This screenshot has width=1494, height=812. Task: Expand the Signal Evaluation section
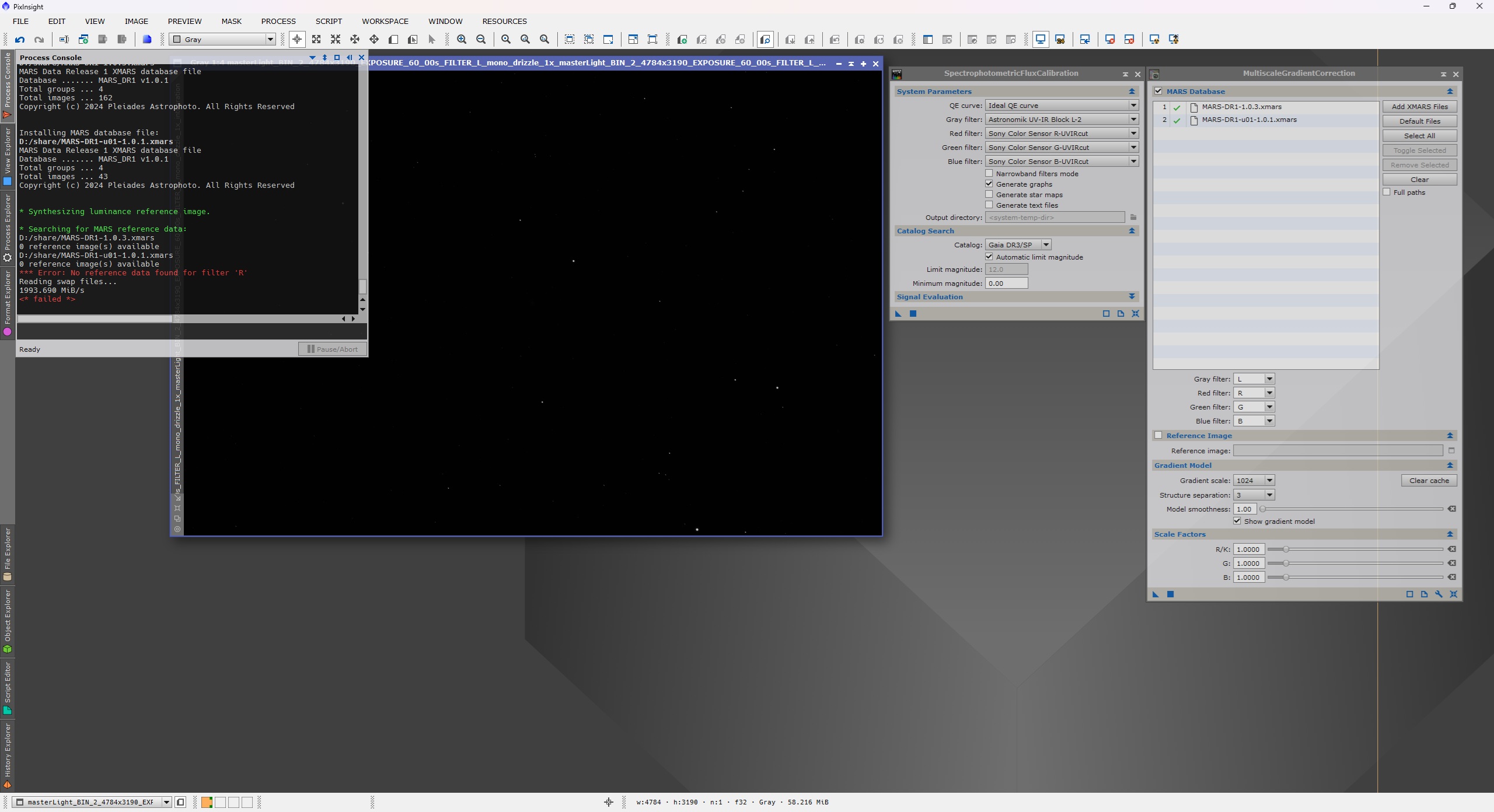pos(1132,297)
